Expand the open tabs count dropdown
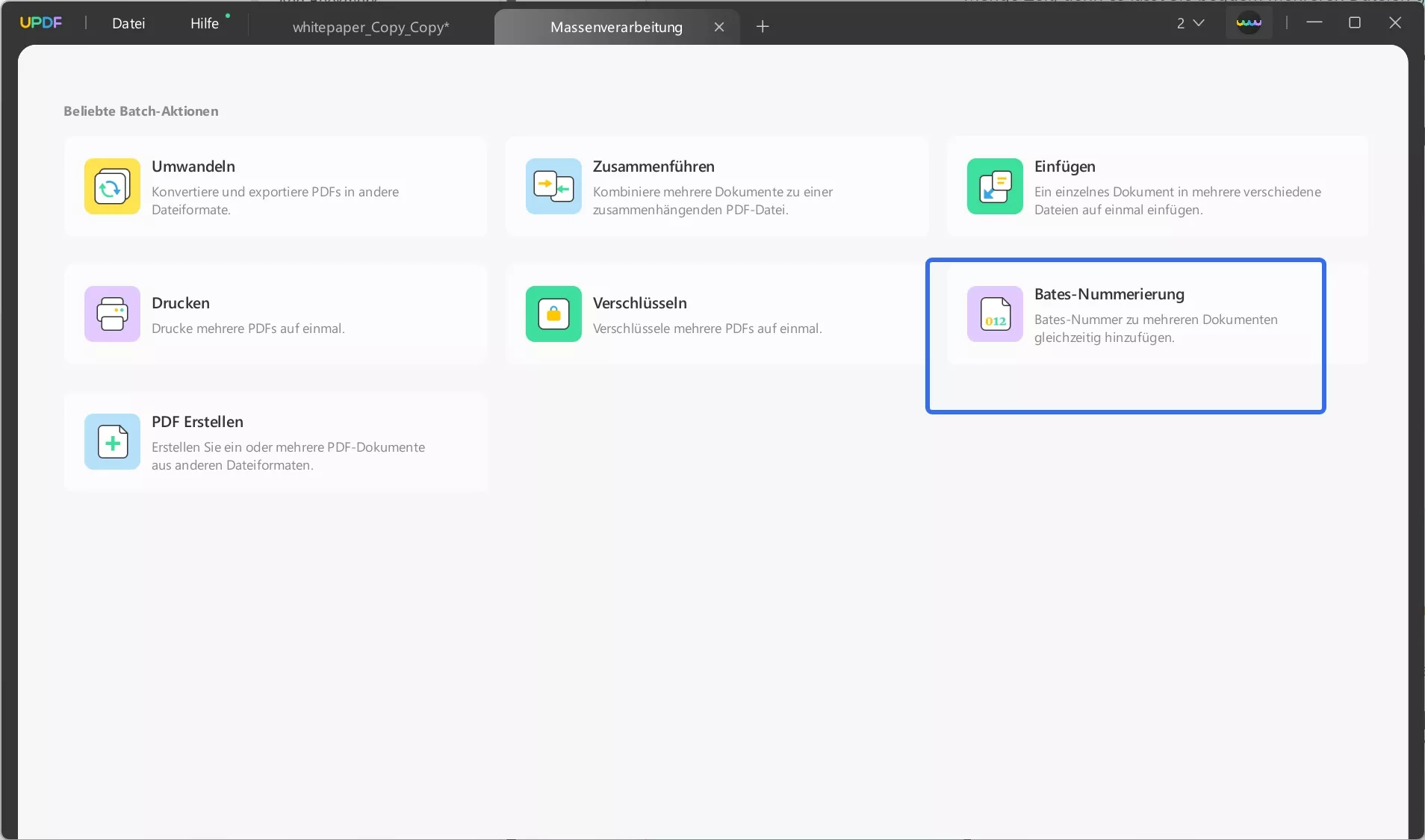 point(1190,23)
